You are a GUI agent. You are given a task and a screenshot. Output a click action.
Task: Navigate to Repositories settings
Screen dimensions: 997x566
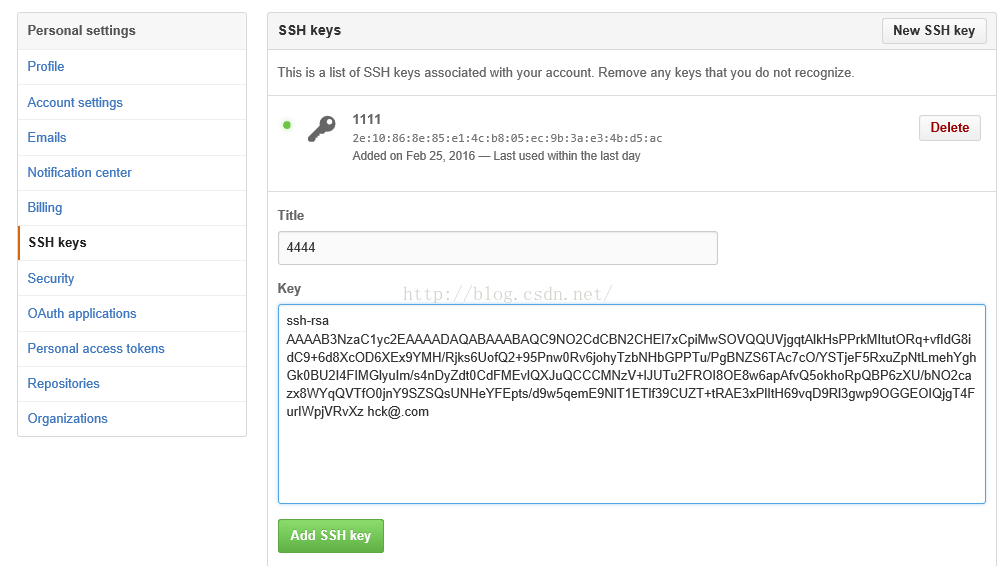[64, 383]
